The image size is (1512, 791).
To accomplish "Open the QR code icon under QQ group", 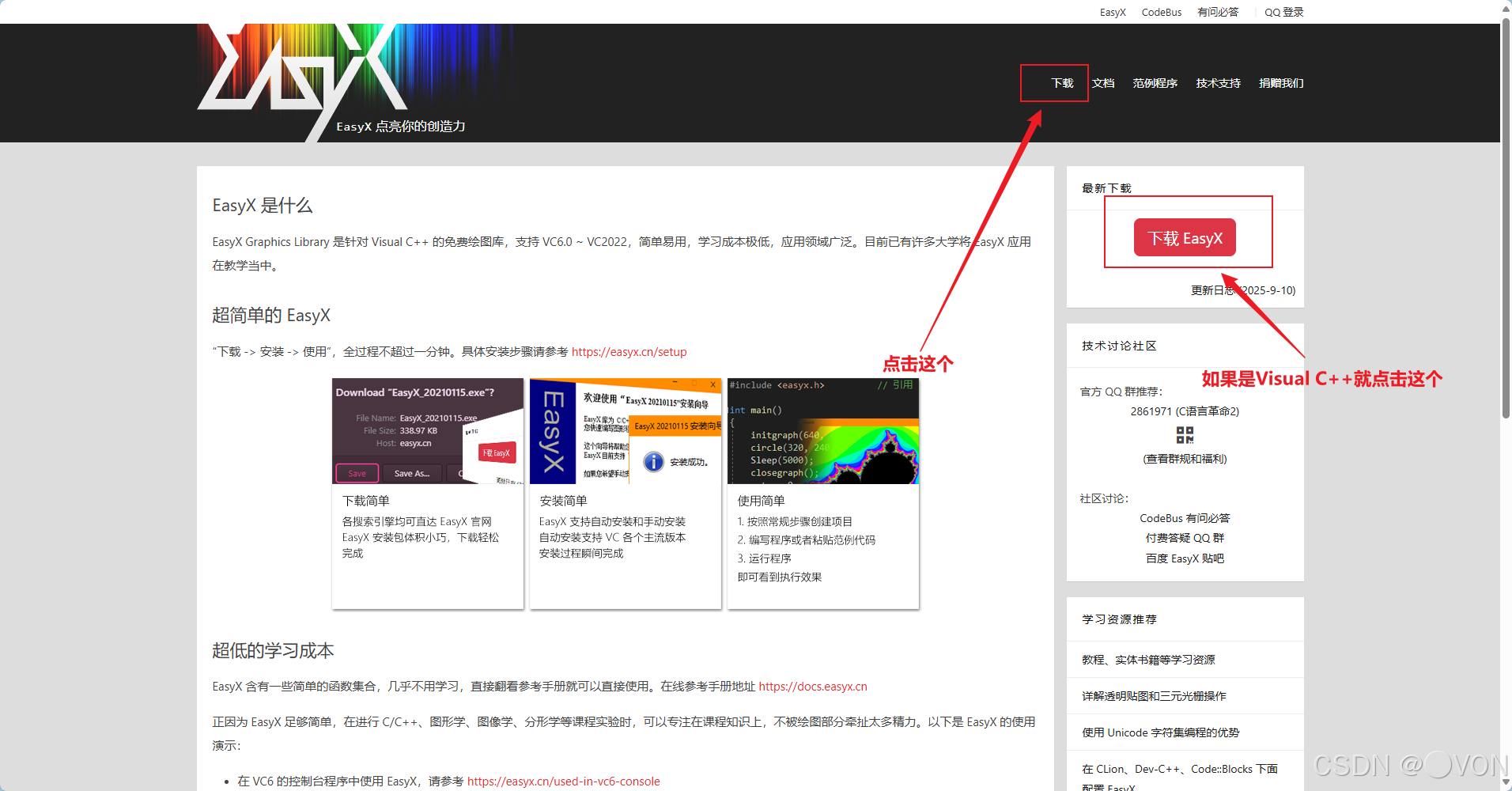I will (x=1185, y=435).
